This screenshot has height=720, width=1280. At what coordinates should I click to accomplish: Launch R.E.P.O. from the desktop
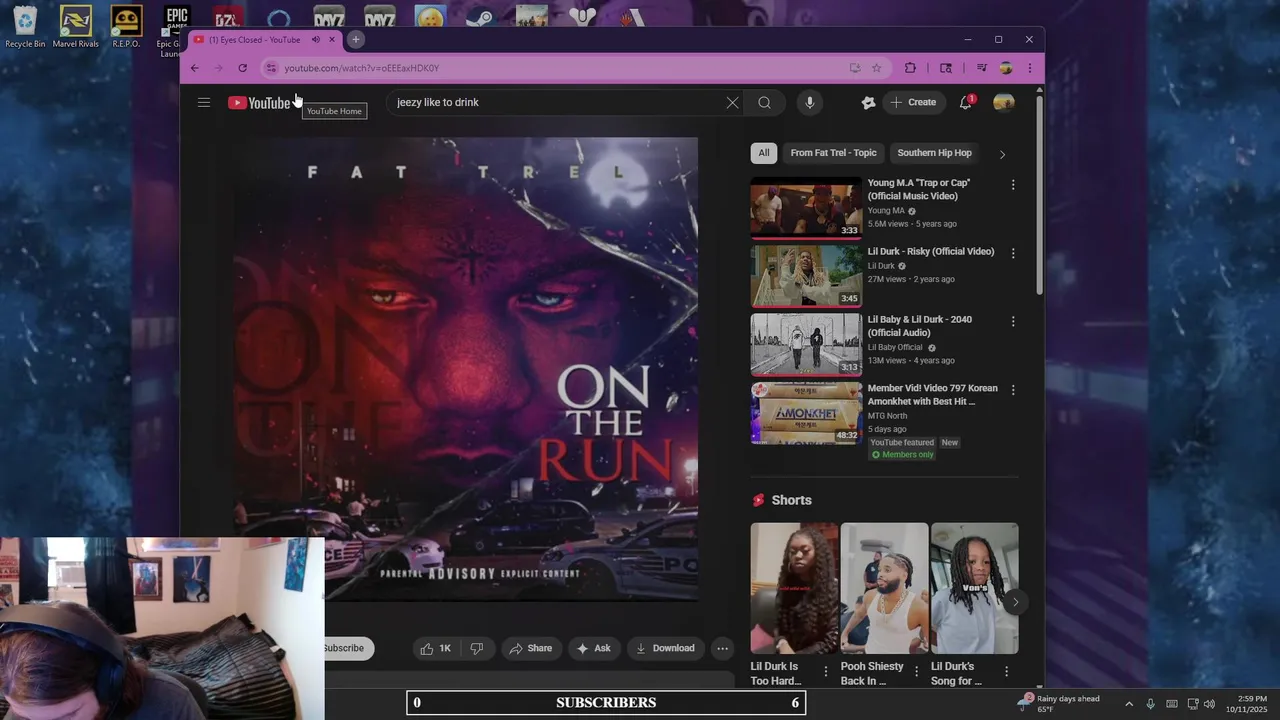coord(126,27)
